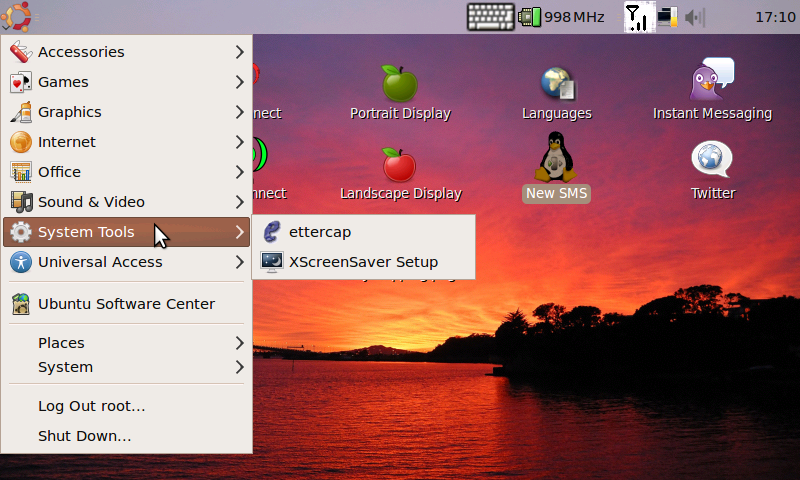Screen dimensions: 800x480
Task: Open the Languages desktop icon
Action: click(x=557, y=84)
